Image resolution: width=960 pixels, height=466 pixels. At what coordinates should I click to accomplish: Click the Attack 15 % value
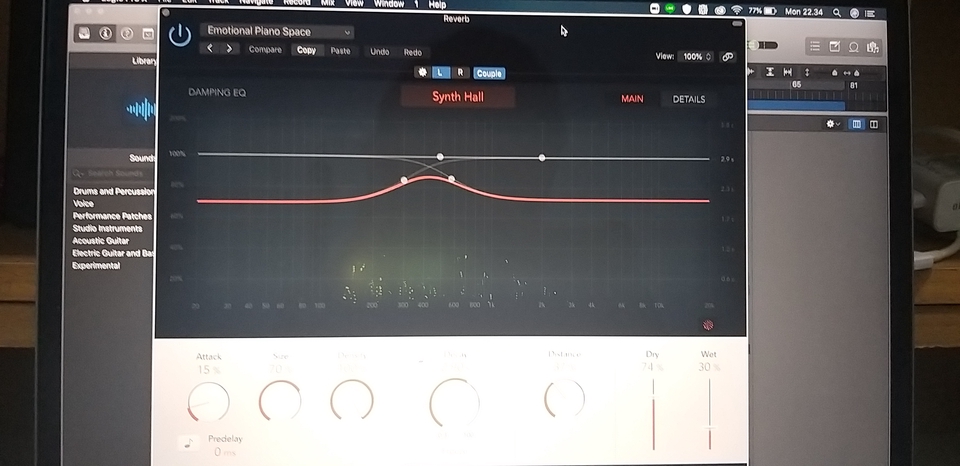click(x=209, y=370)
